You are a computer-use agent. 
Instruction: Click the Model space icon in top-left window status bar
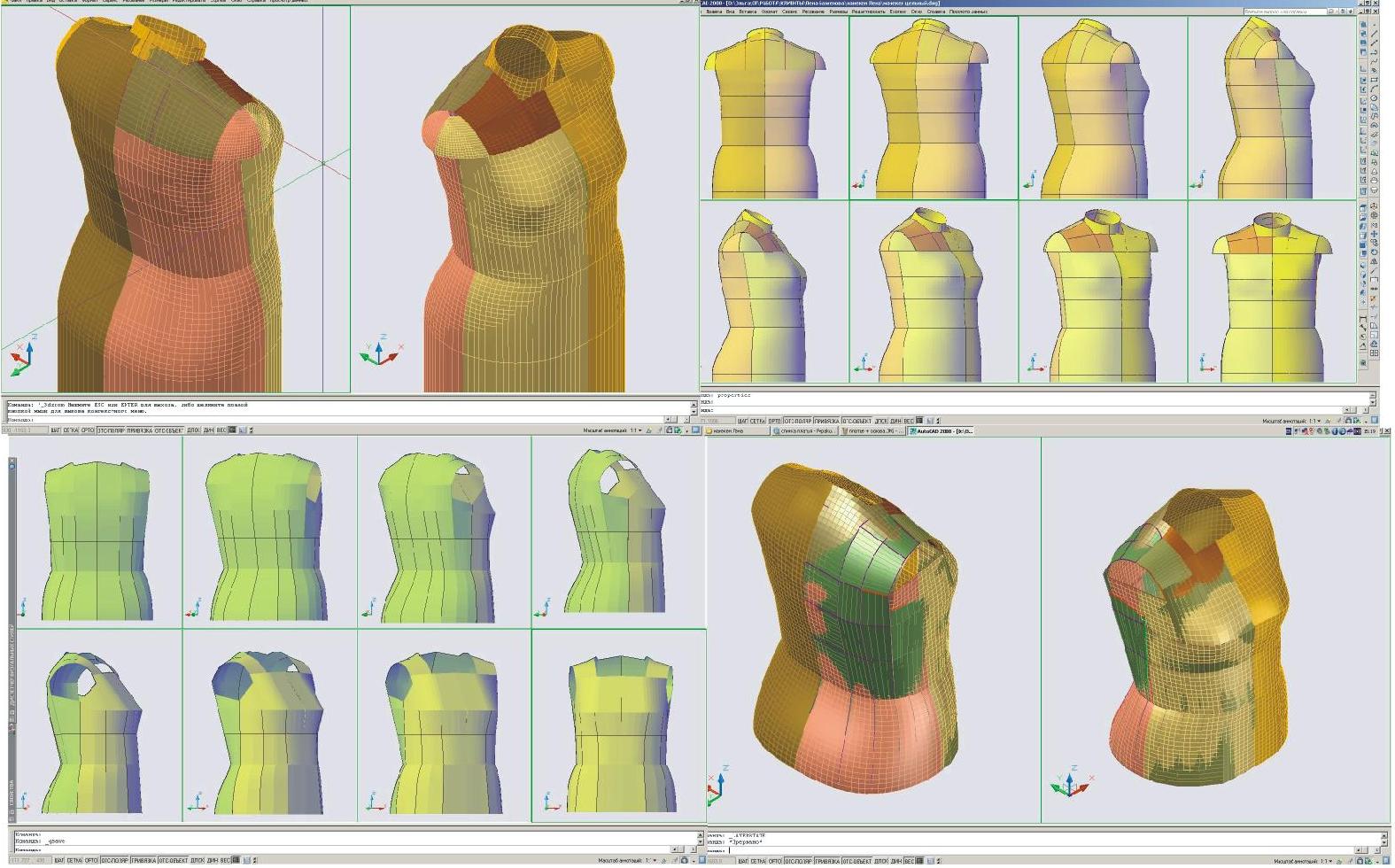232,430
